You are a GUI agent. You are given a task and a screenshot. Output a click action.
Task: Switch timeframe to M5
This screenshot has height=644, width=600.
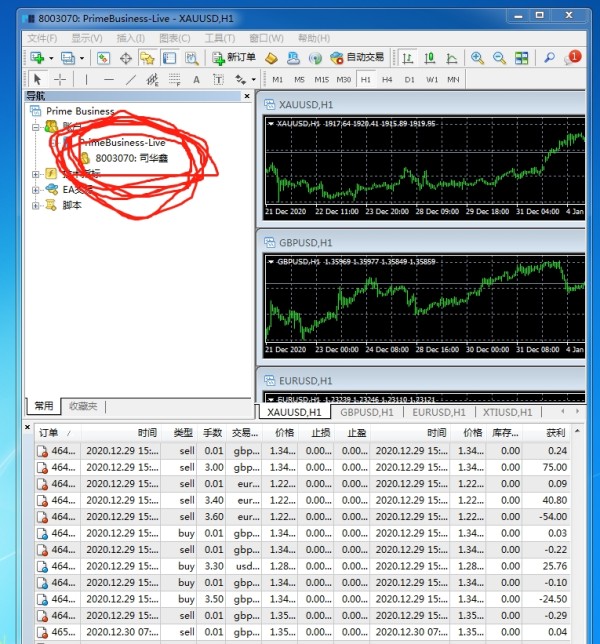pos(299,80)
